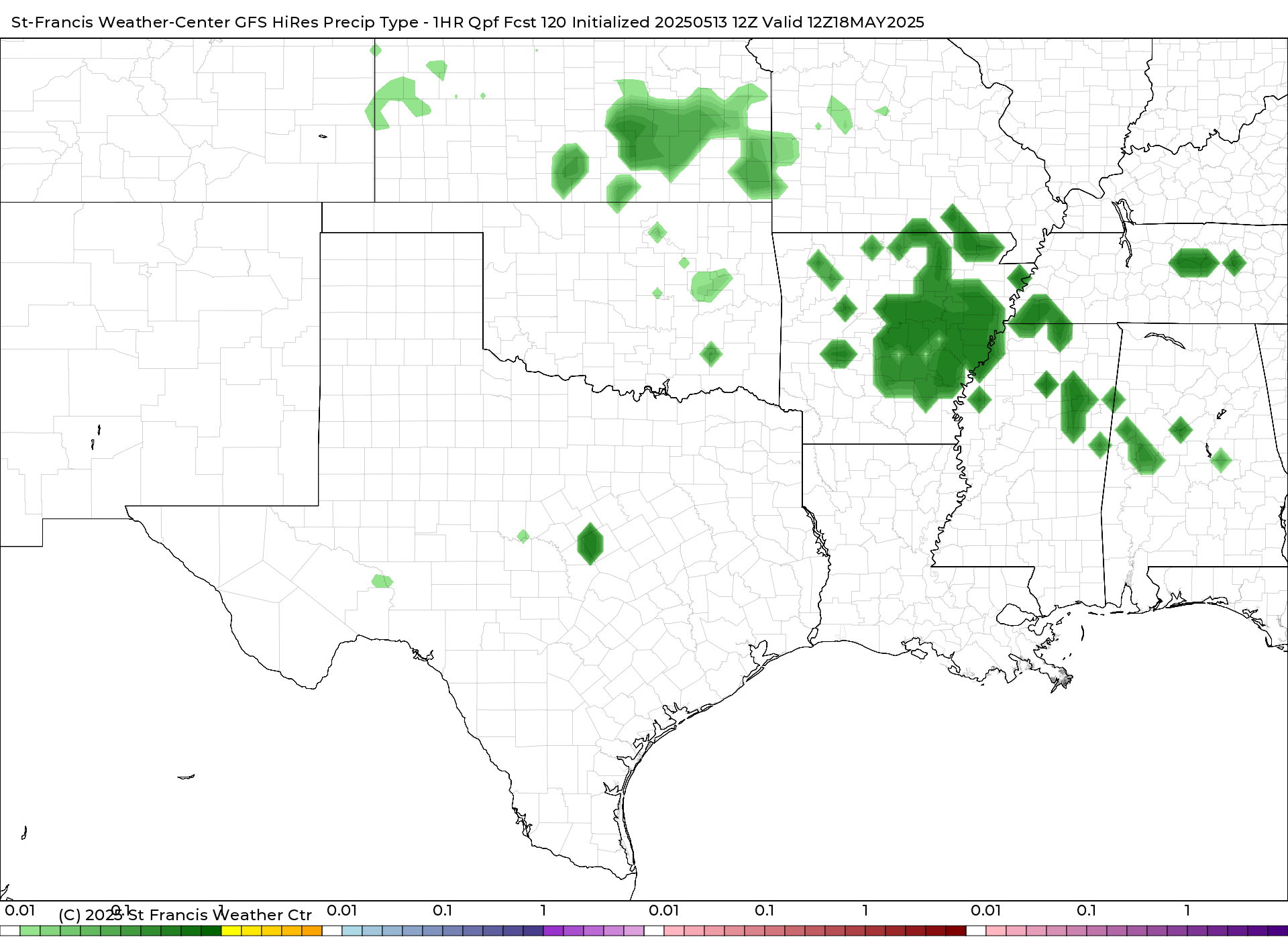Click the large dark green precipitation area over Arkansas

click(x=939, y=335)
